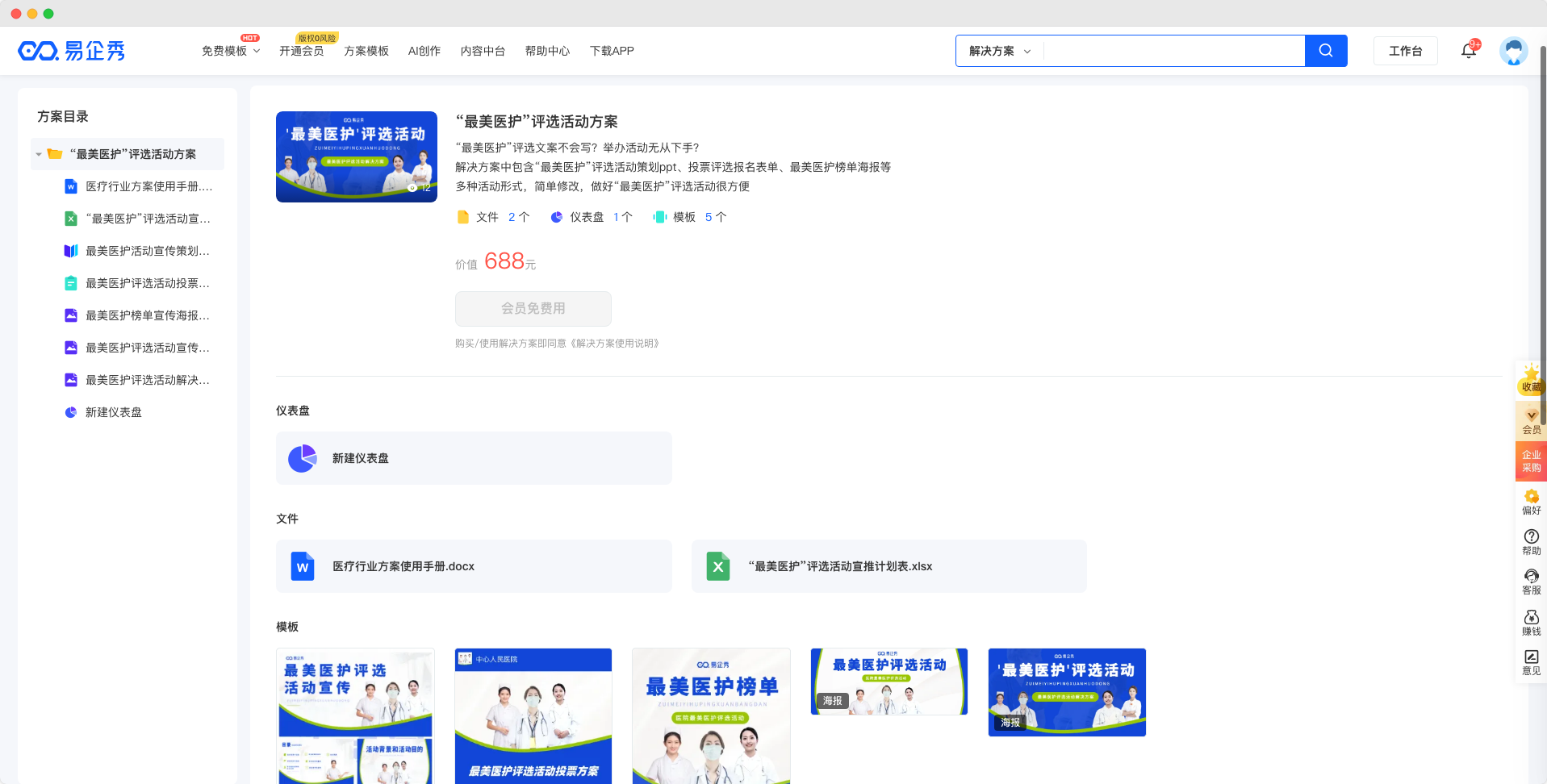
Task: Click the book icon beside 最美医护活动宣传策划
Action: [x=71, y=251]
